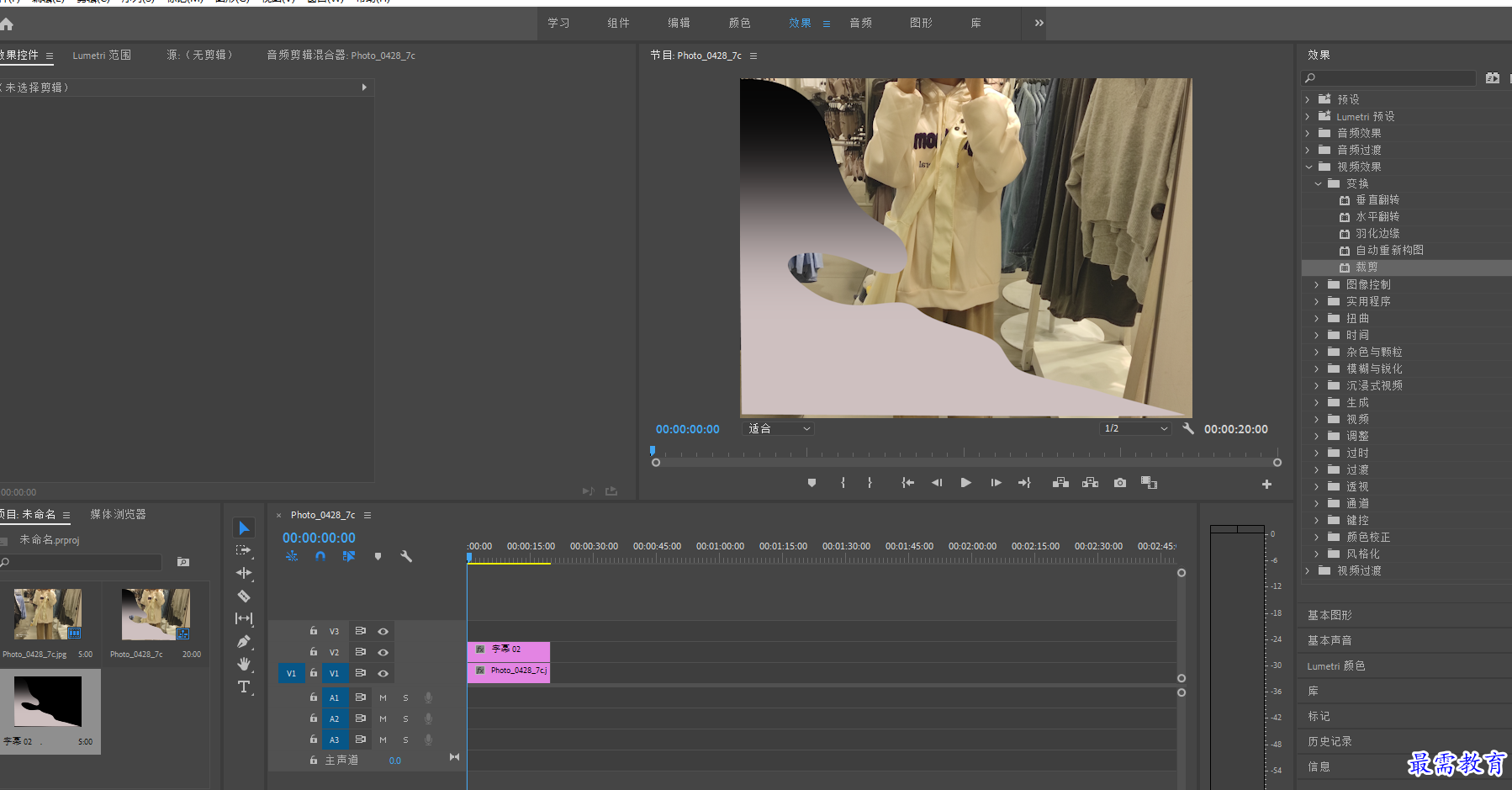1512x790 pixels.
Task: Play the program monitor
Action: pyautogui.click(x=965, y=483)
